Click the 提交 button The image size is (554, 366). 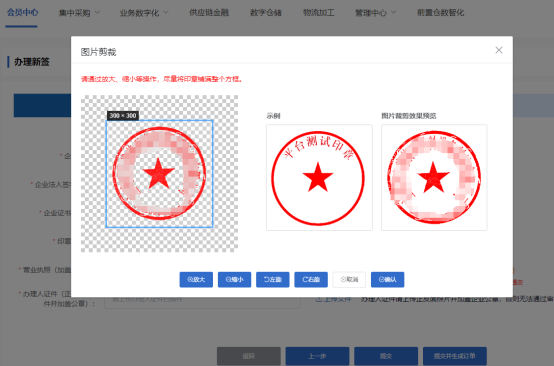tap(386, 356)
